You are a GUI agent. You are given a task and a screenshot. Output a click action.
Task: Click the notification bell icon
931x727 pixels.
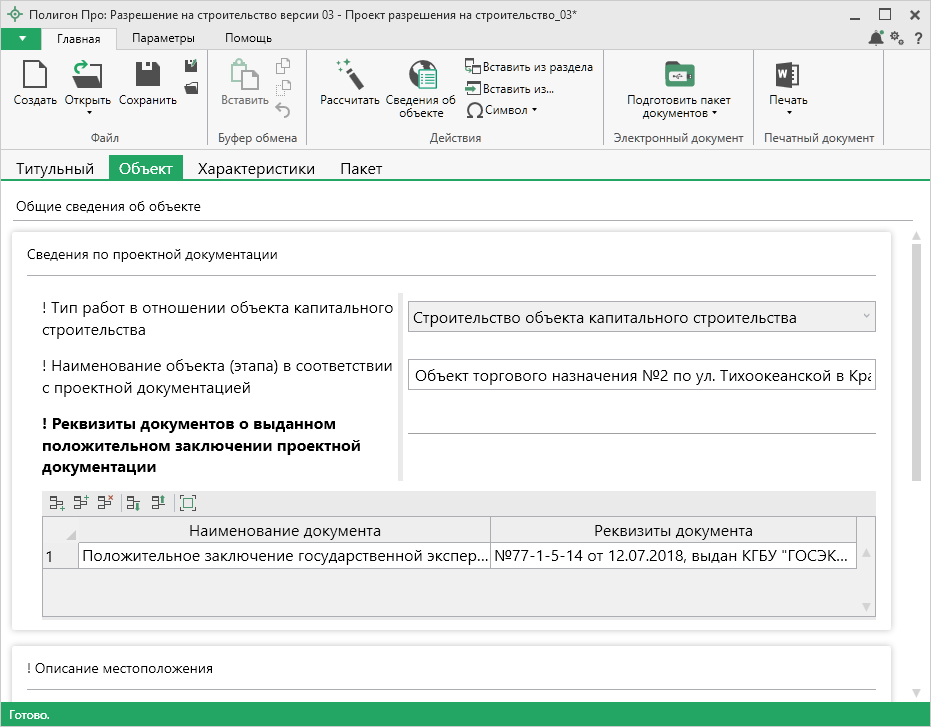click(x=876, y=38)
